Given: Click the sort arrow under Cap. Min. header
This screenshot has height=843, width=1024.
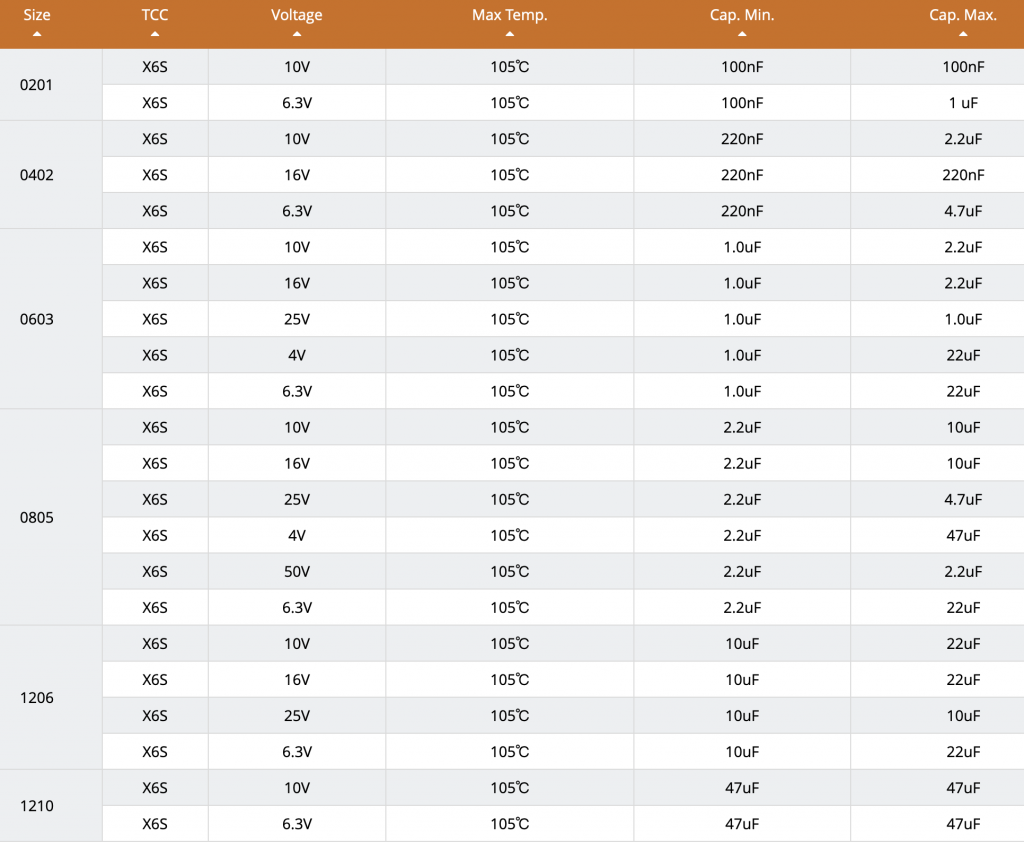Looking at the screenshot, I should [742, 34].
